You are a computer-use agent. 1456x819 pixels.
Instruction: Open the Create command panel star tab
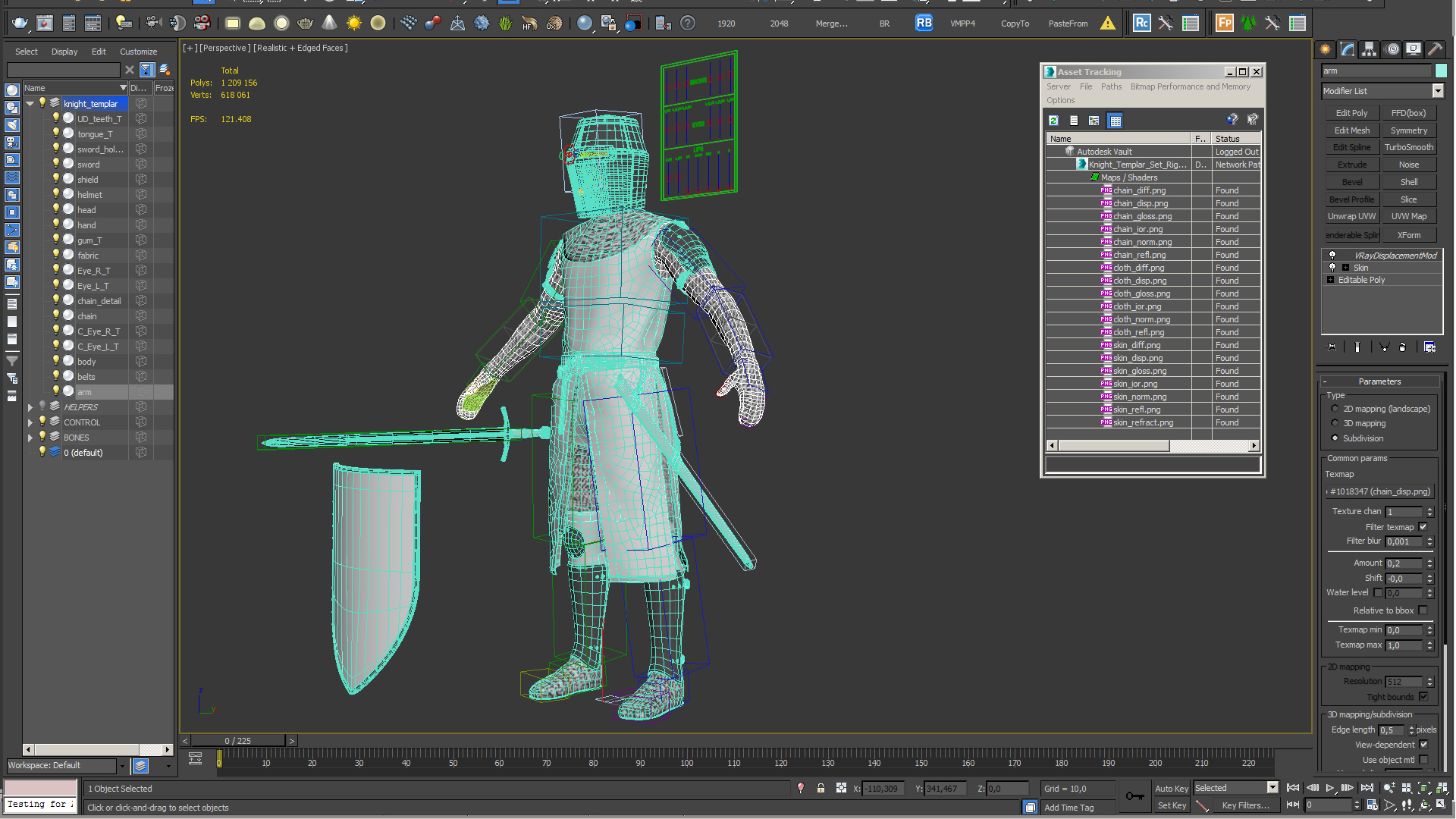1326,49
